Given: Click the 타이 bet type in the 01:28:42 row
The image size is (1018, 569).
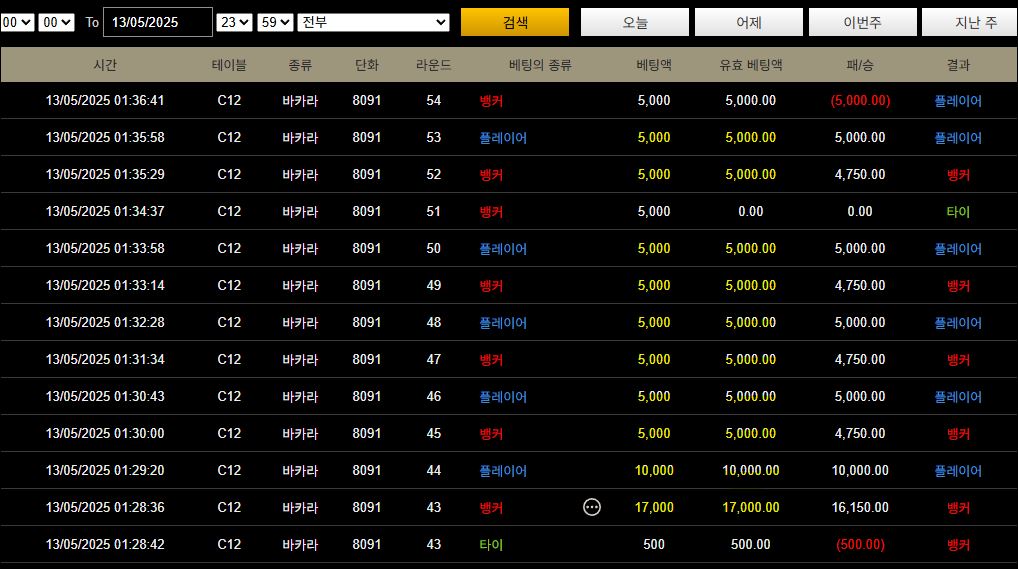Looking at the screenshot, I should (x=491, y=544).
